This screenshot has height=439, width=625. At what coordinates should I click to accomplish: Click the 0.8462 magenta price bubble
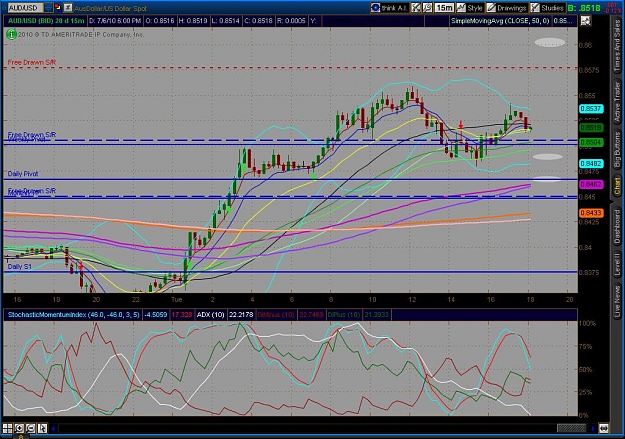tap(591, 185)
